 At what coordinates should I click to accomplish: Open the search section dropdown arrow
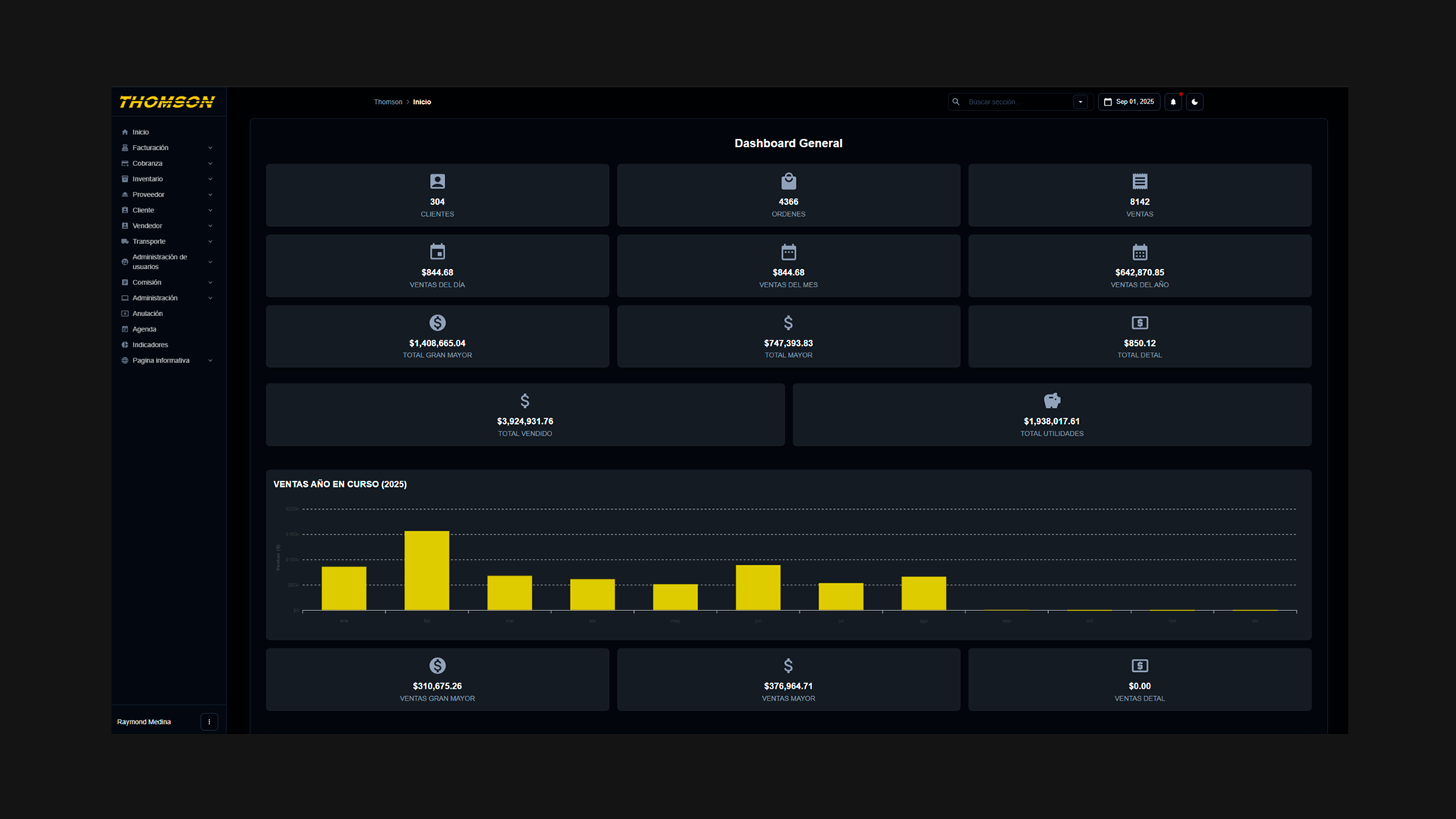pos(1081,102)
